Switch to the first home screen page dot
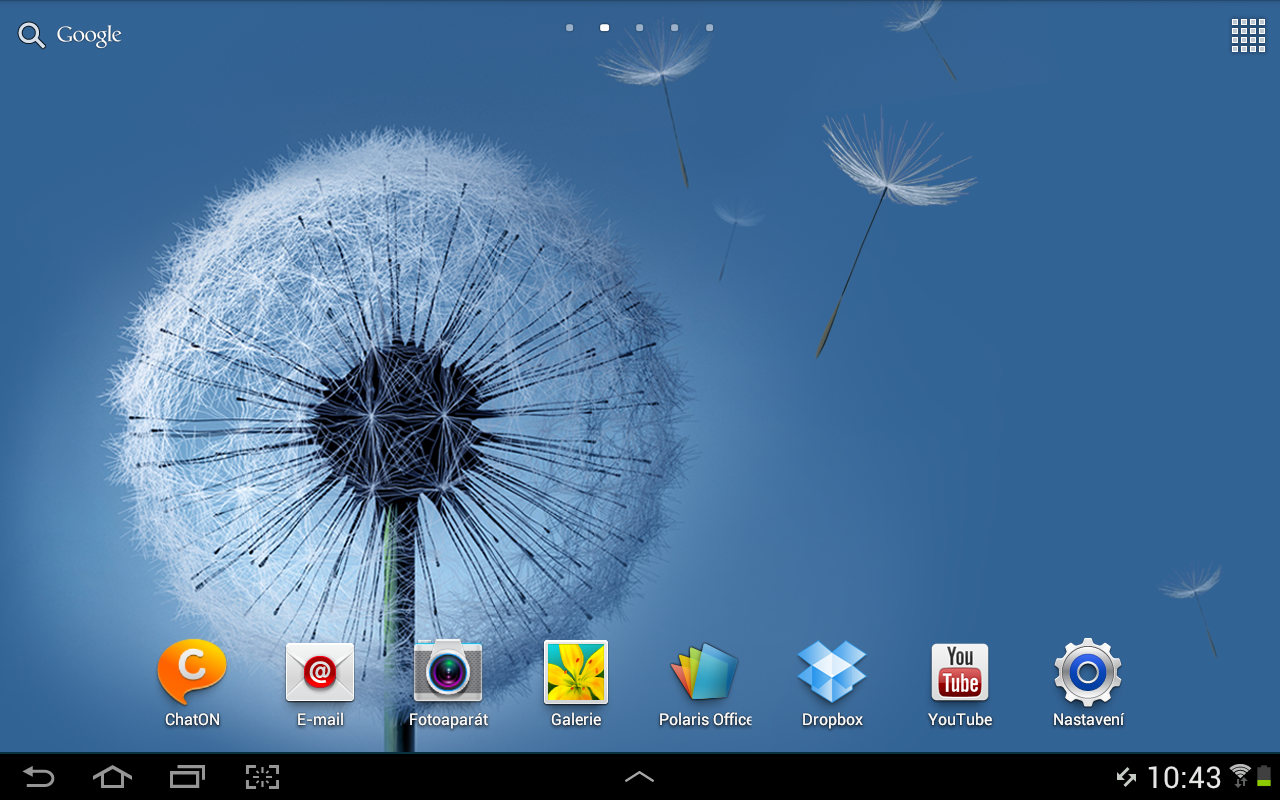Image resolution: width=1280 pixels, height=800 pixels. point(570,28)
